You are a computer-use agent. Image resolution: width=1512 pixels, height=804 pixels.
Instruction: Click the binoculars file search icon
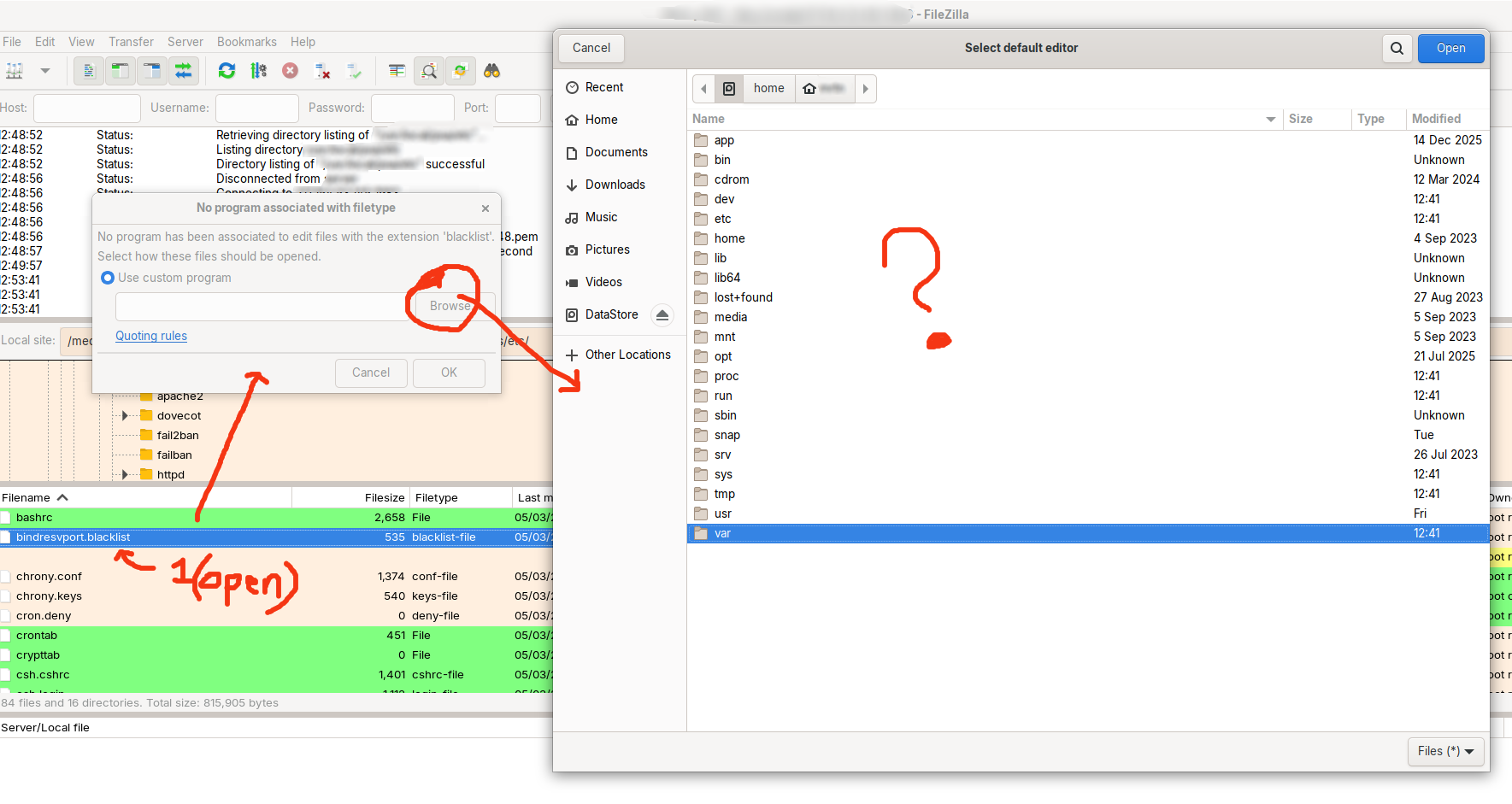click(x=491, y=71)
